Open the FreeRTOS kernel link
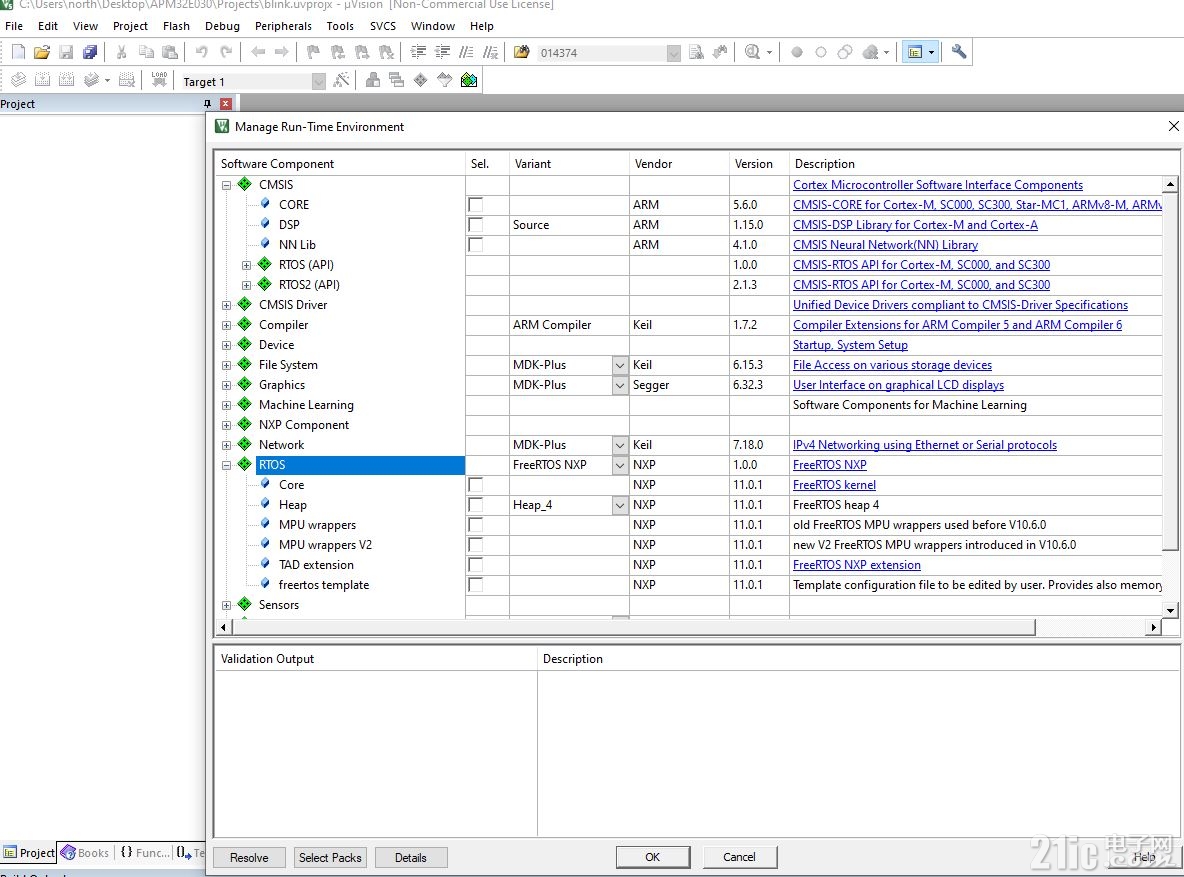The image size is (1184, 877). coord(834,485)
